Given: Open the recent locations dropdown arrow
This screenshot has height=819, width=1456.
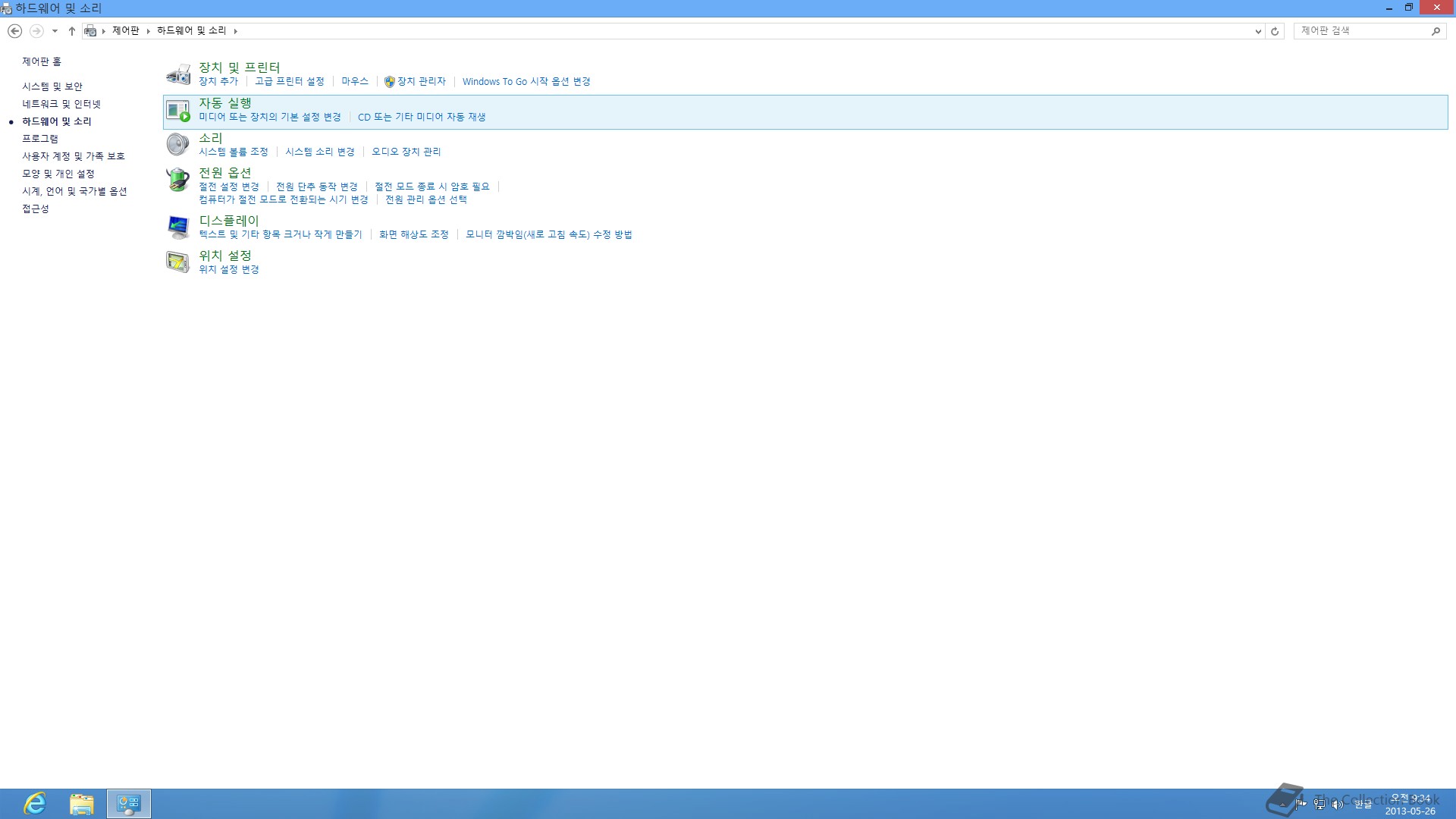Looking at the screenshot, I should (55, 31).
